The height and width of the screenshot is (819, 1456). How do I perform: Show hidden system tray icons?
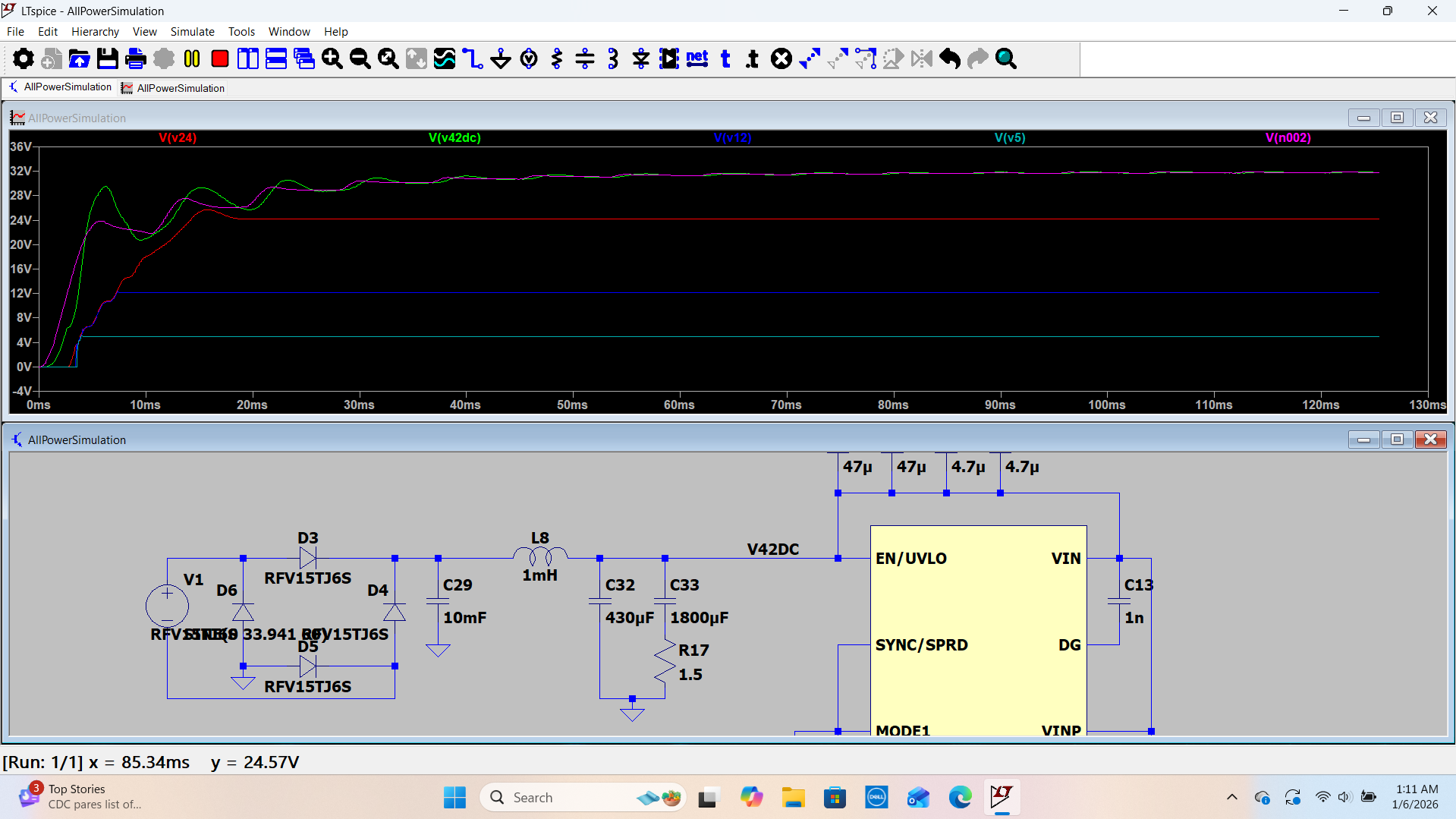point(1231,797)
